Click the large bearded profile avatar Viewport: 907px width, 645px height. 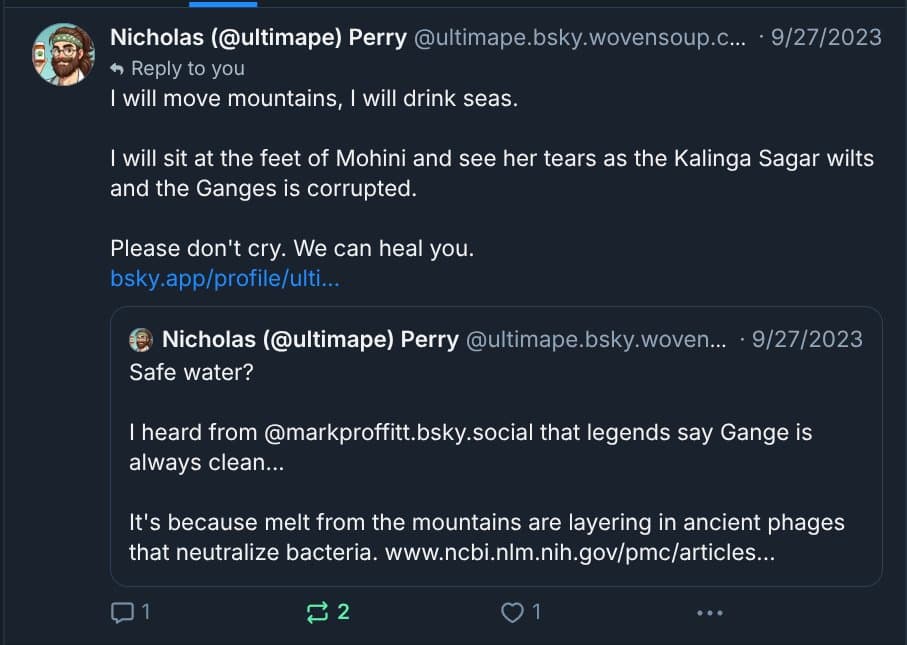(64, 54)
